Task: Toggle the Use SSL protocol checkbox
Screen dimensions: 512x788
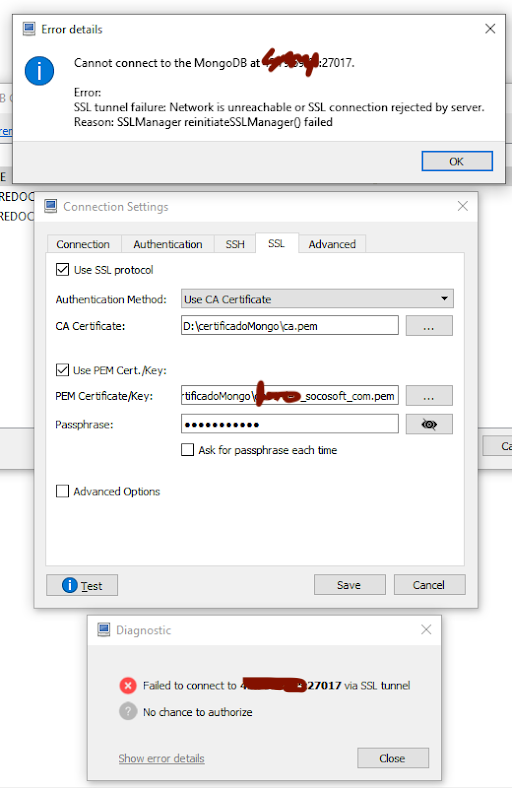Action: point(62,270)
